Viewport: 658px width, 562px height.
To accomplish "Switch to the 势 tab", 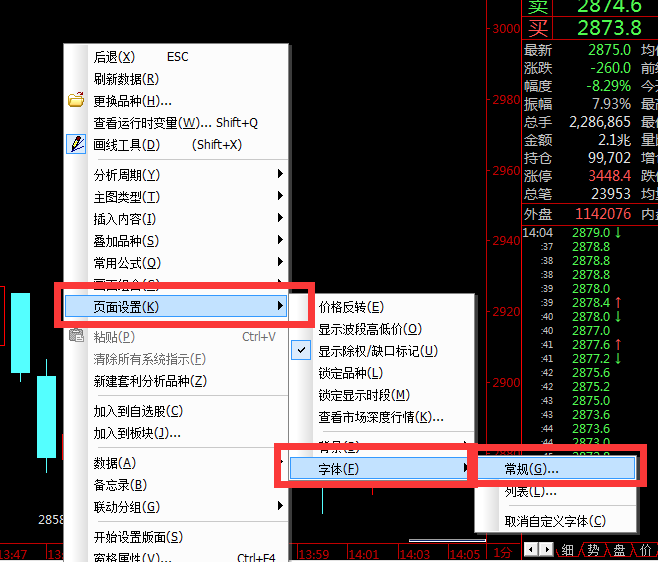I will coord(593,549).
